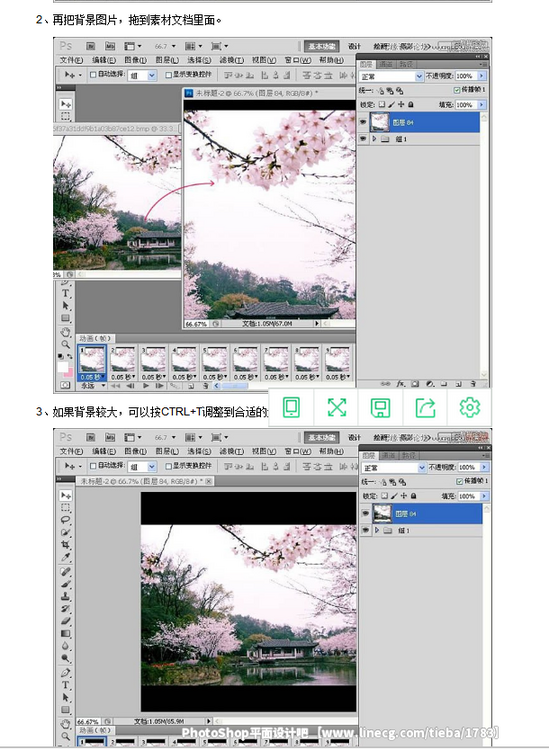The image size is (549, 750).
Task: Open Quick Mask mode in step 2 toolbox
Action: (x=66, y=385)
